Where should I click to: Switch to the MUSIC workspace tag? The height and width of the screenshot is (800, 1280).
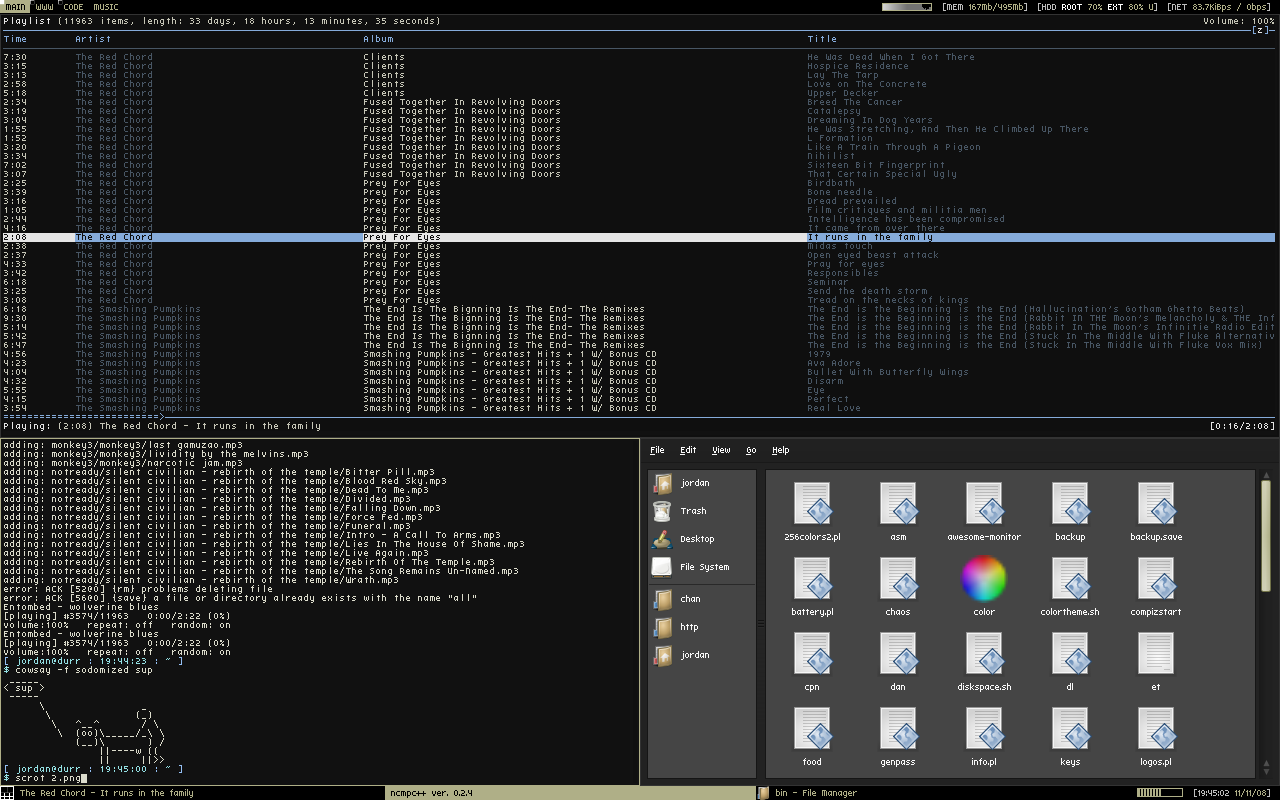105,7
